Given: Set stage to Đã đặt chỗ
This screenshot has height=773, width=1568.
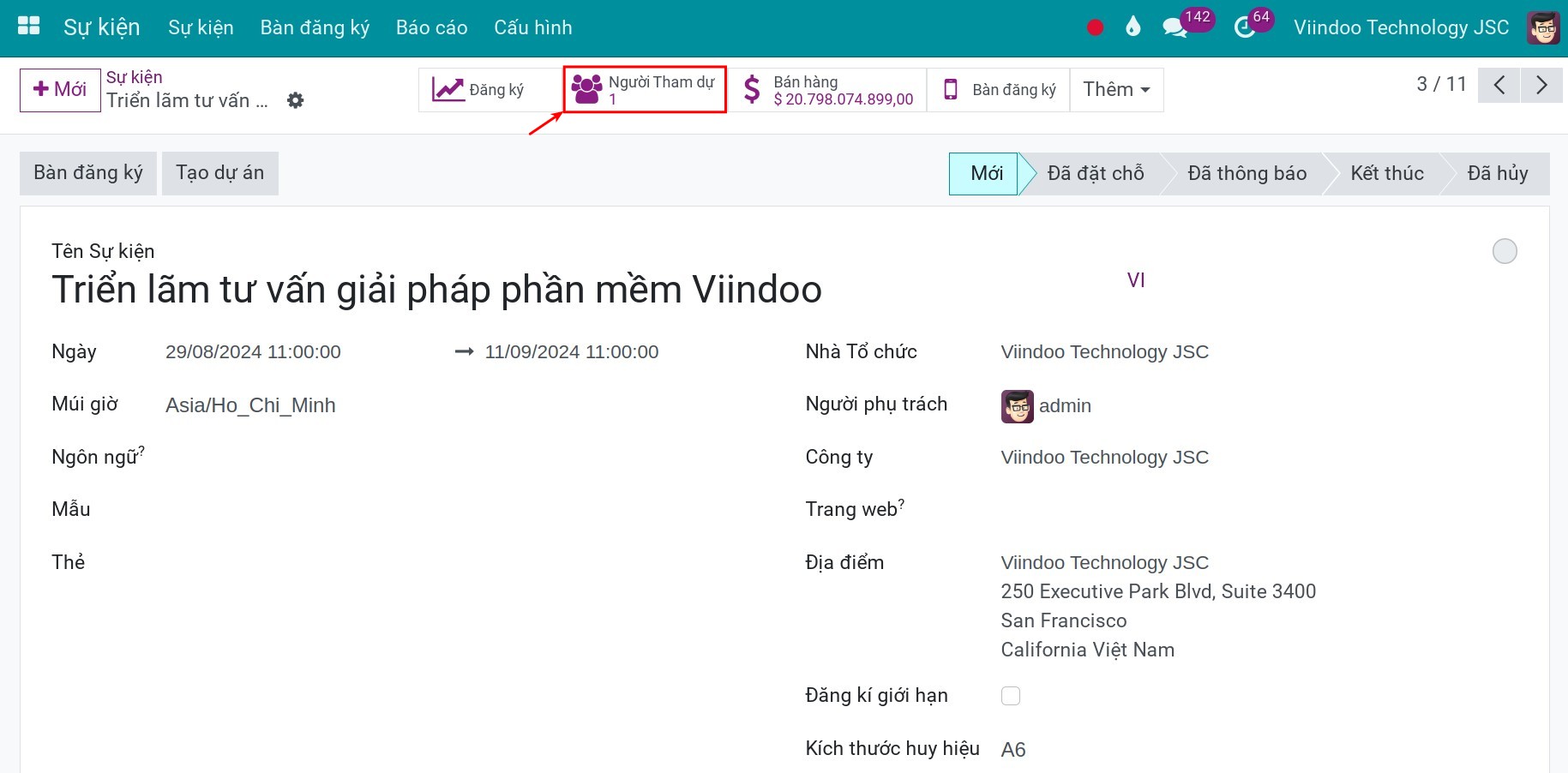Looking at the screenshot, I should tap(1095, 174).
